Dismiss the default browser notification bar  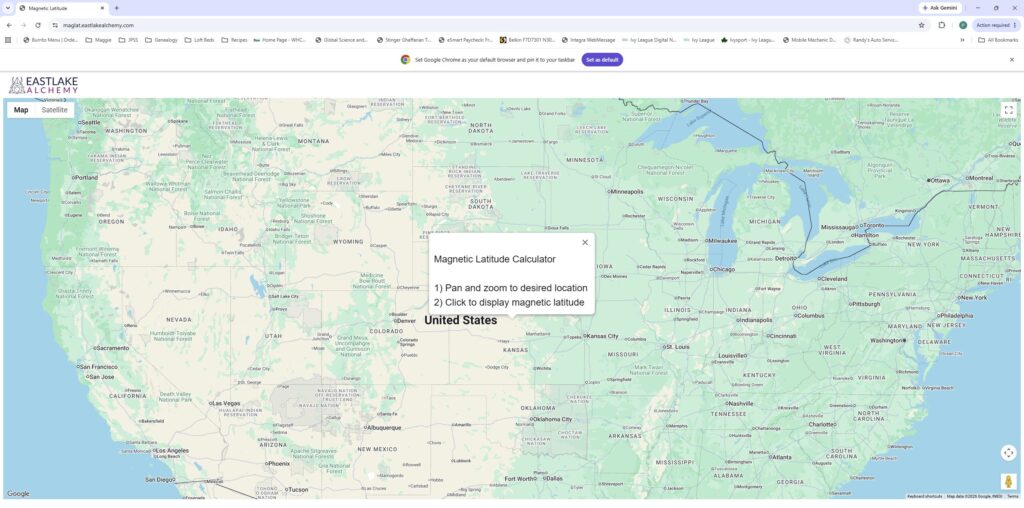[1012, 59]
